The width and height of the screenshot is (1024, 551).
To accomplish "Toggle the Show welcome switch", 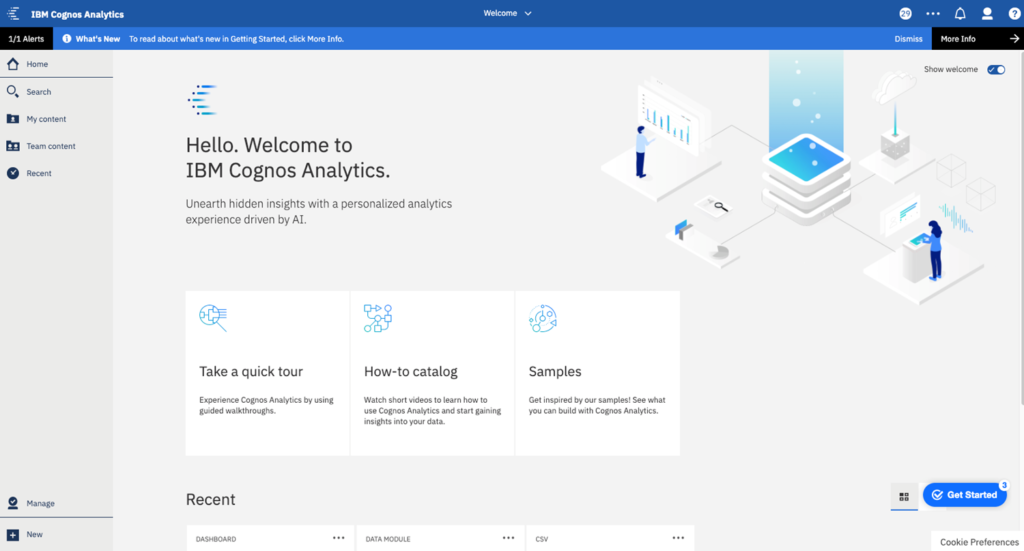I will pyautogui.click(x=996, y=69).
